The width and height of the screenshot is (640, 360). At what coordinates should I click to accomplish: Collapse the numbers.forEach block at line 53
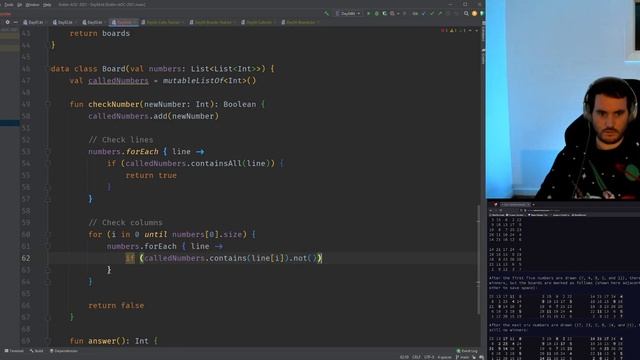tap(48, 151)
